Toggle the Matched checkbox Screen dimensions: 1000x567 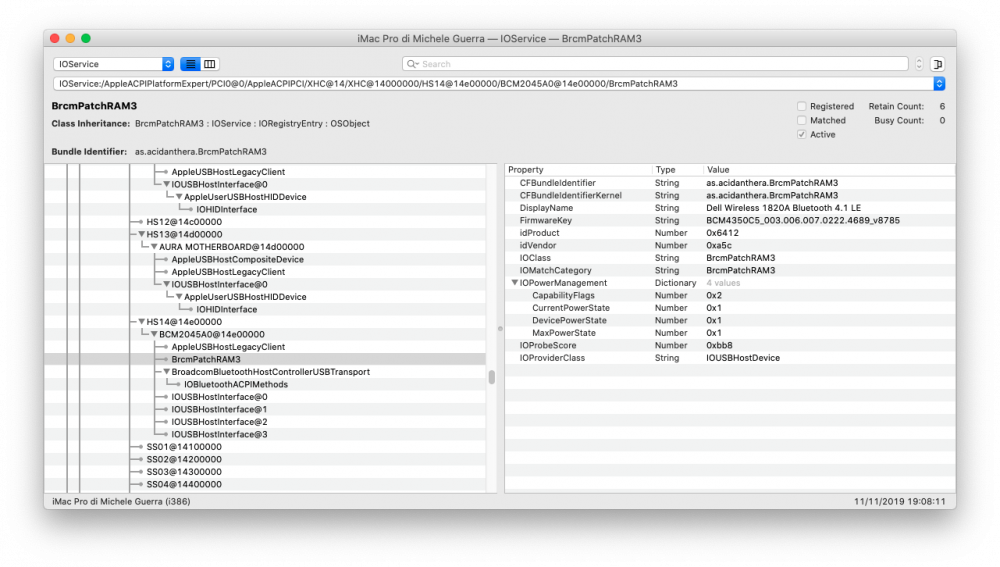(802, 121)
